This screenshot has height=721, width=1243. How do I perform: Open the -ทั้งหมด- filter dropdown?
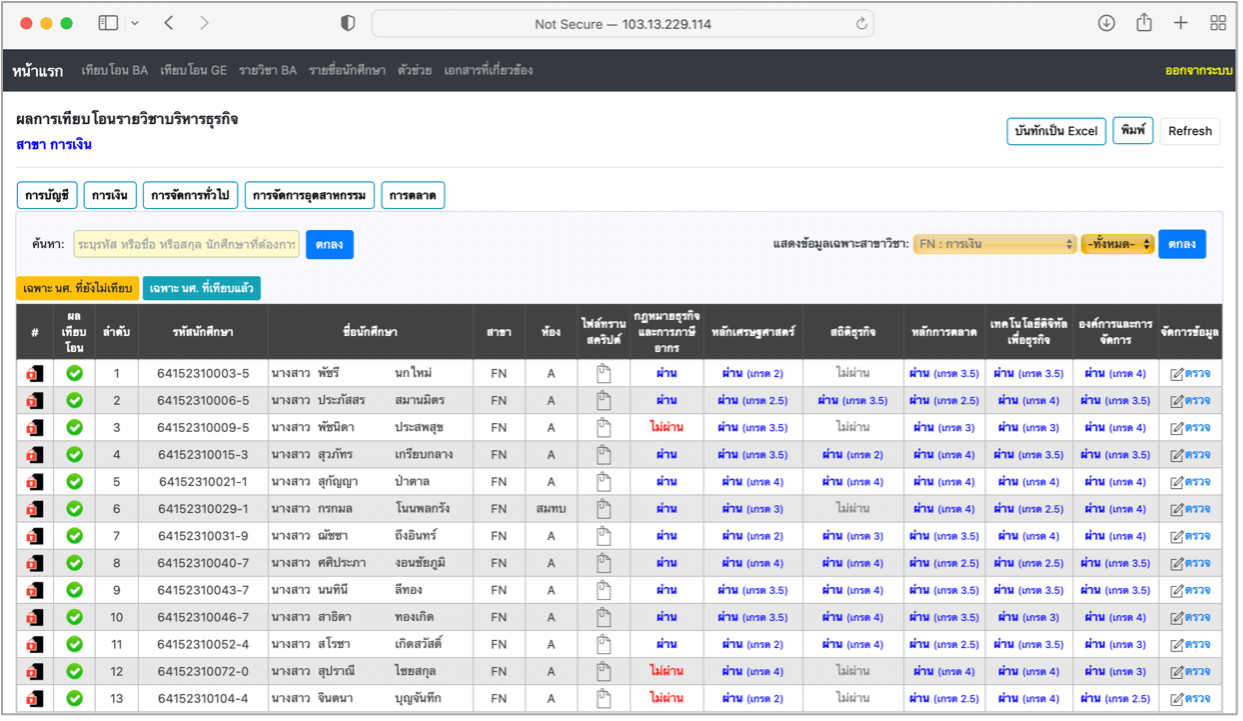tap(1117, 244)
